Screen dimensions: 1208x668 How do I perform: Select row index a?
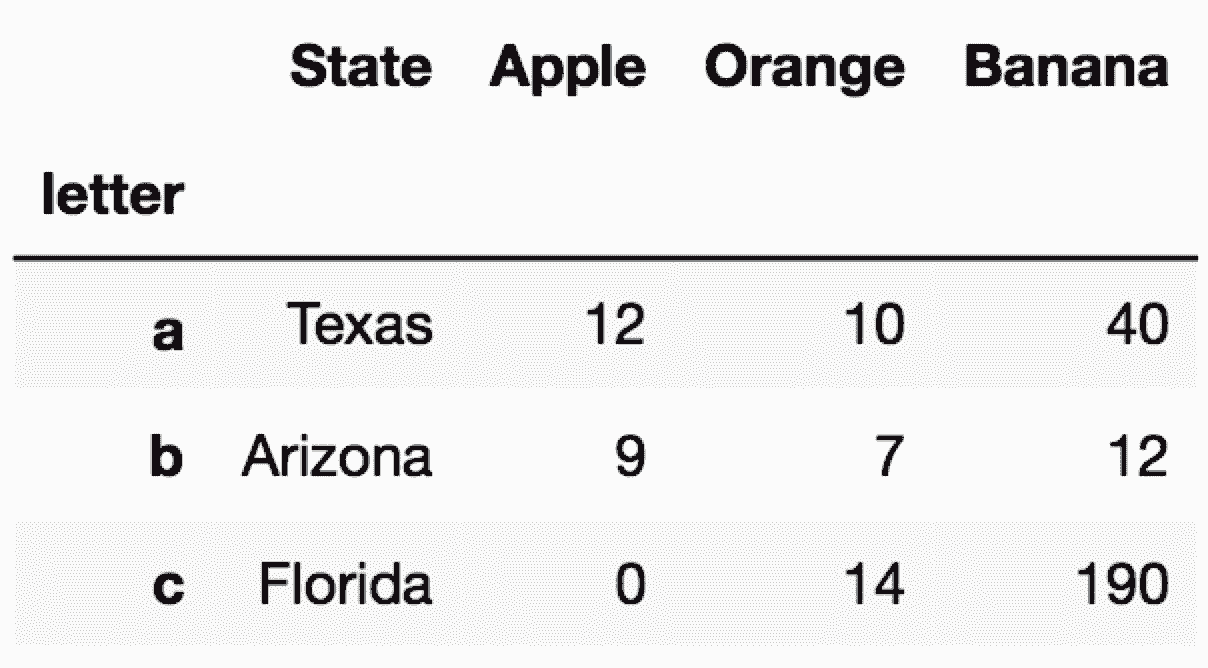(168, 333)
